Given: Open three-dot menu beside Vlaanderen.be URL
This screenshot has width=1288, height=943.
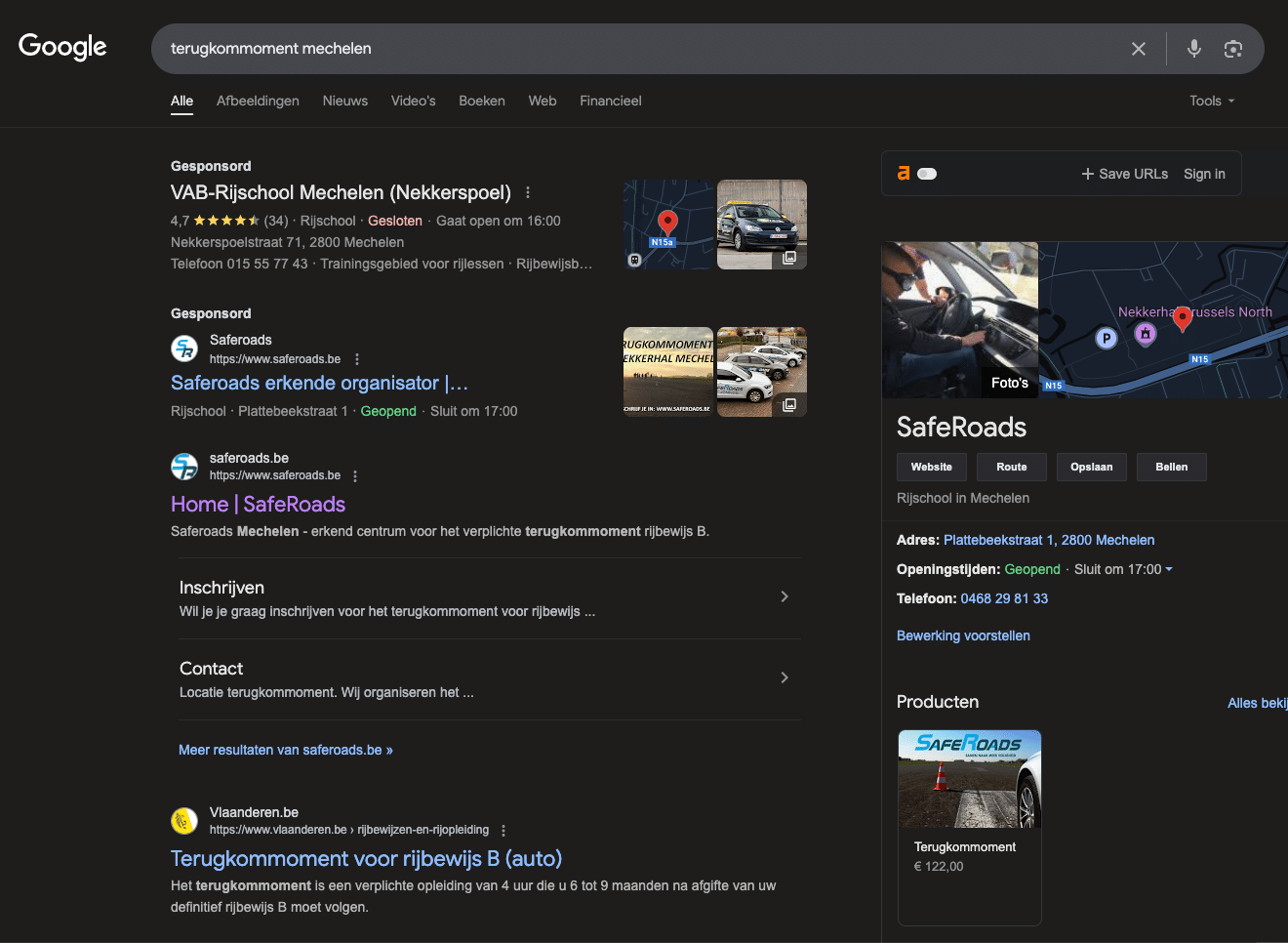Looking at the screenshot, I should (x=503, y=831).
